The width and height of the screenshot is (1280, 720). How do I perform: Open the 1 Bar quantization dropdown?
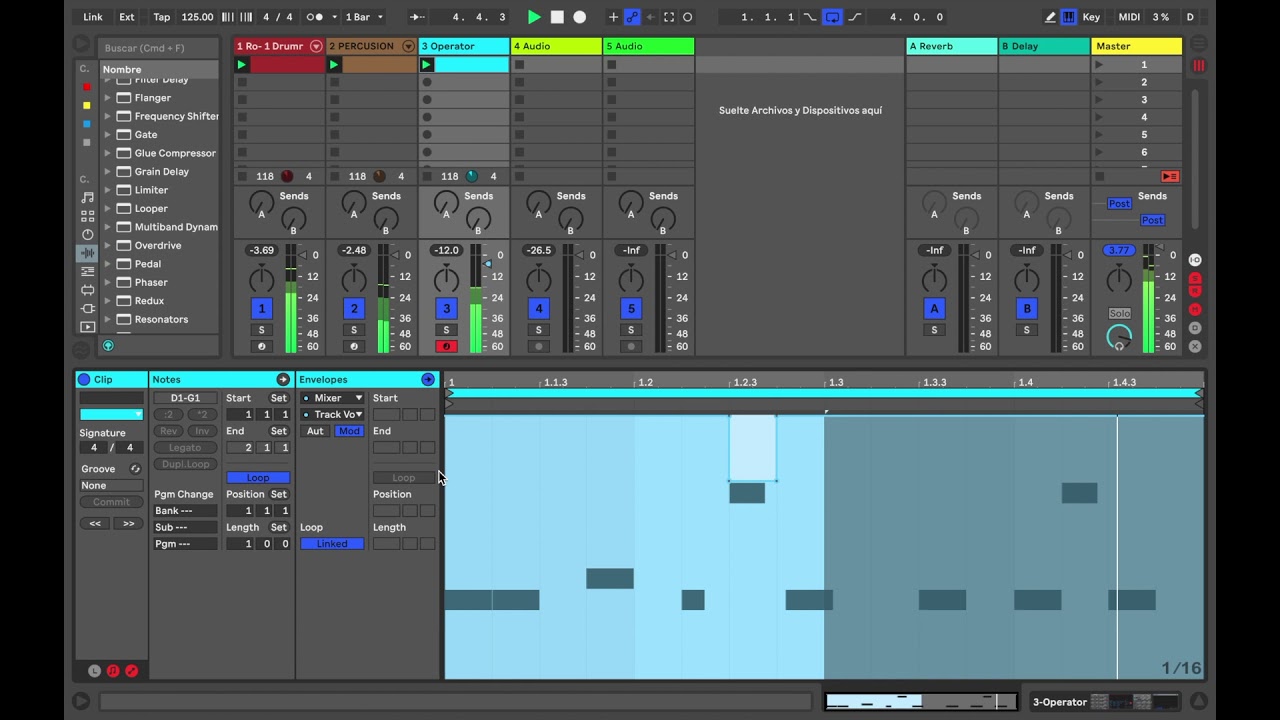coord(364,17)
